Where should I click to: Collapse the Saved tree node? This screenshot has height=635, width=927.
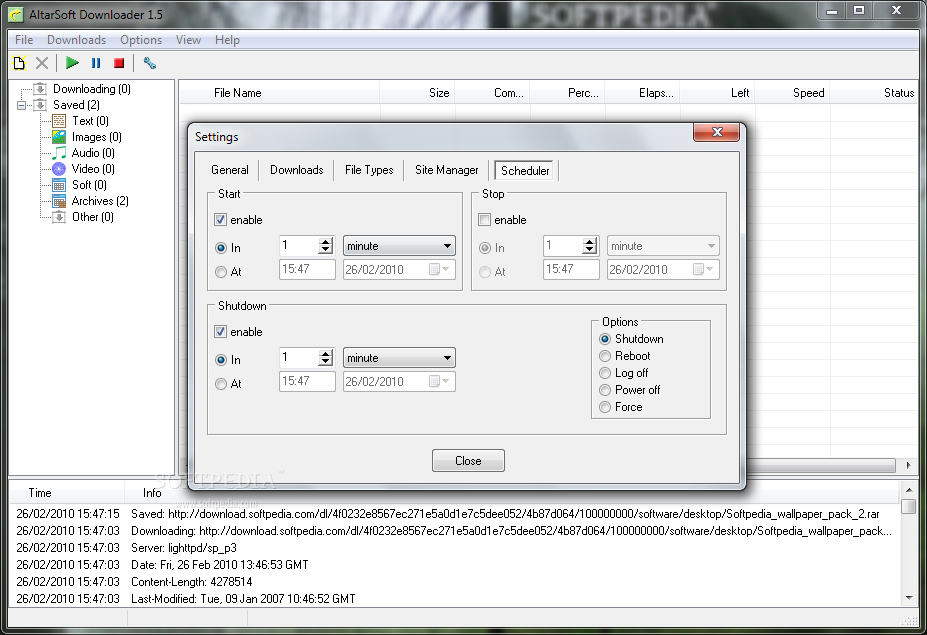click(22, 105)
